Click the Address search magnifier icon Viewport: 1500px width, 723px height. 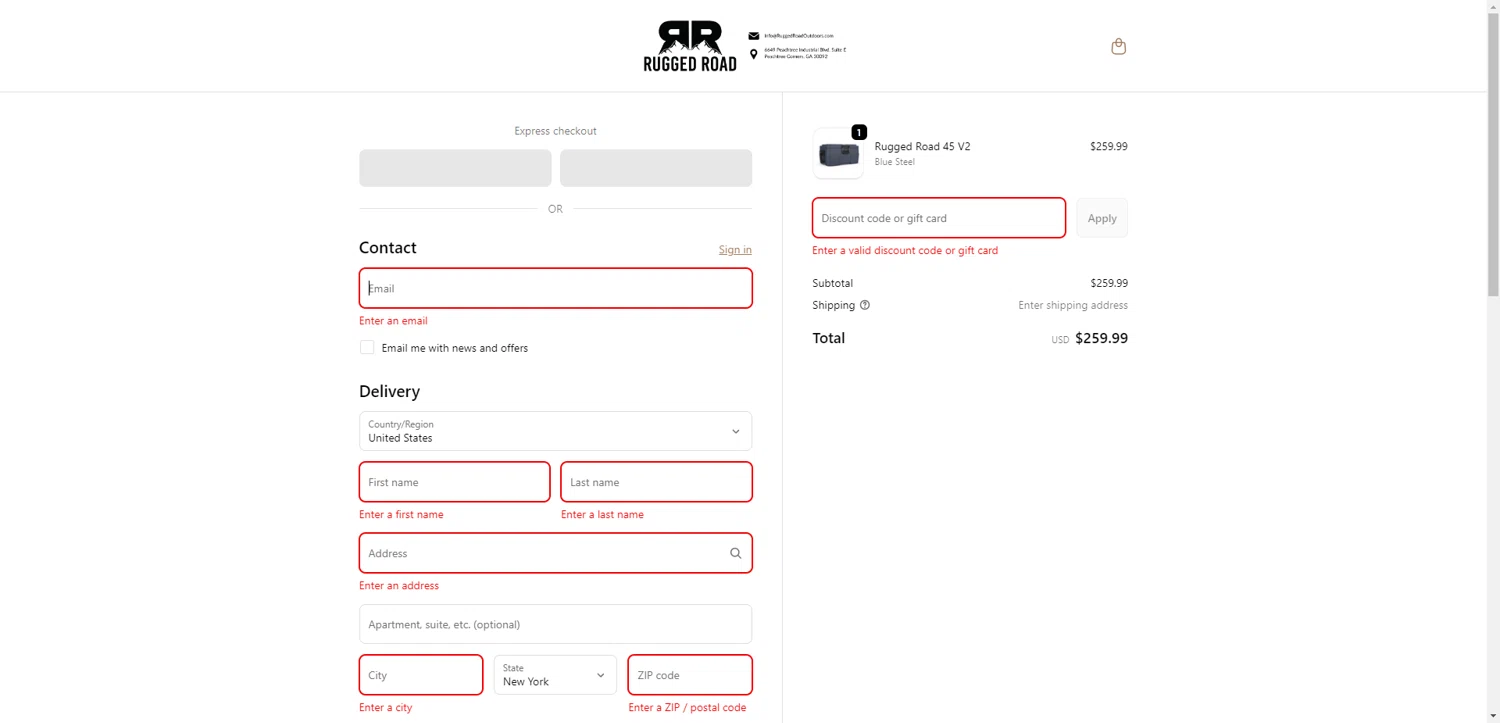pyautogui.click(x=736, y=553)
